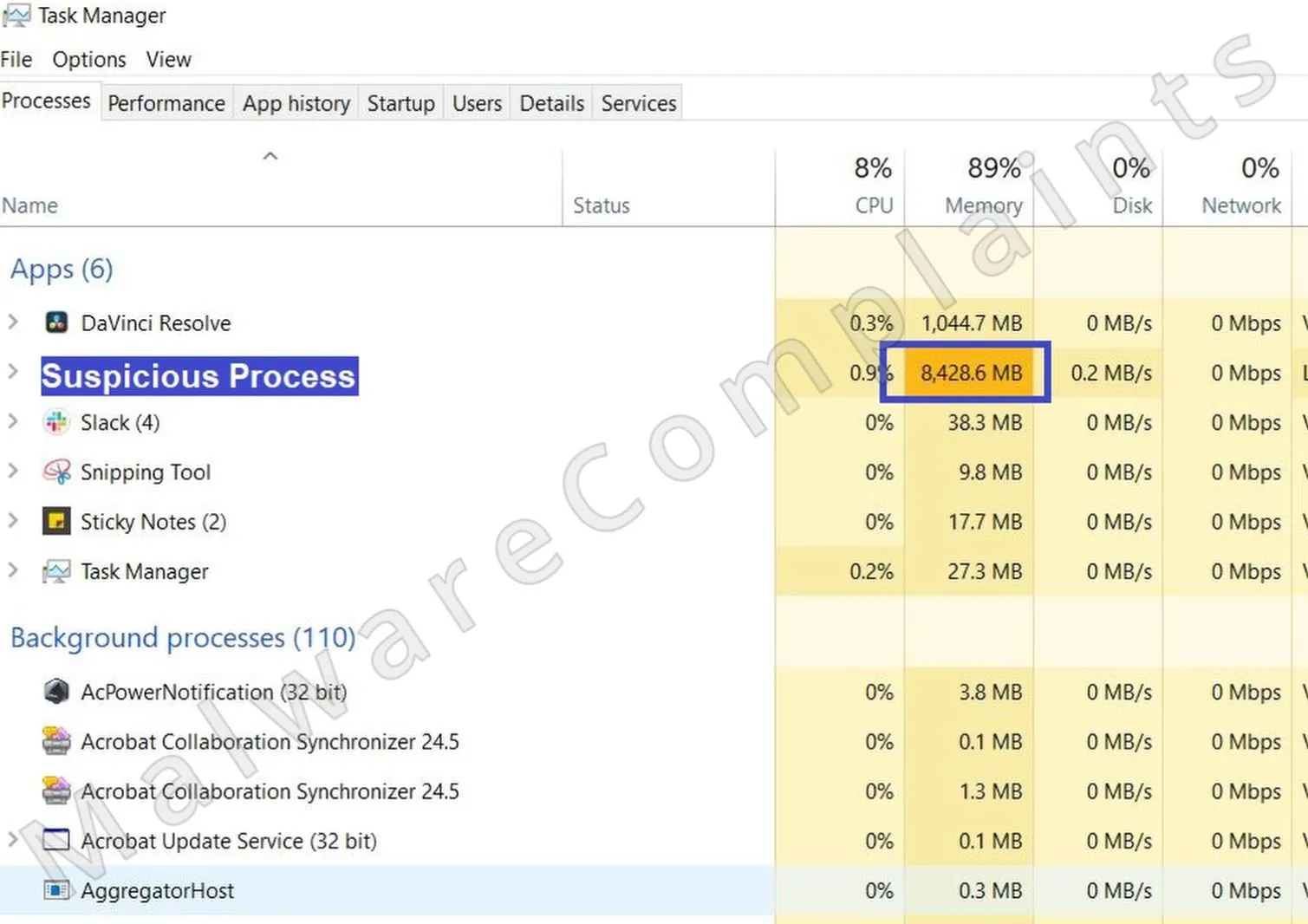1308x924 pixels.
Task: Open the Options menu
Action: coord(88,60)
